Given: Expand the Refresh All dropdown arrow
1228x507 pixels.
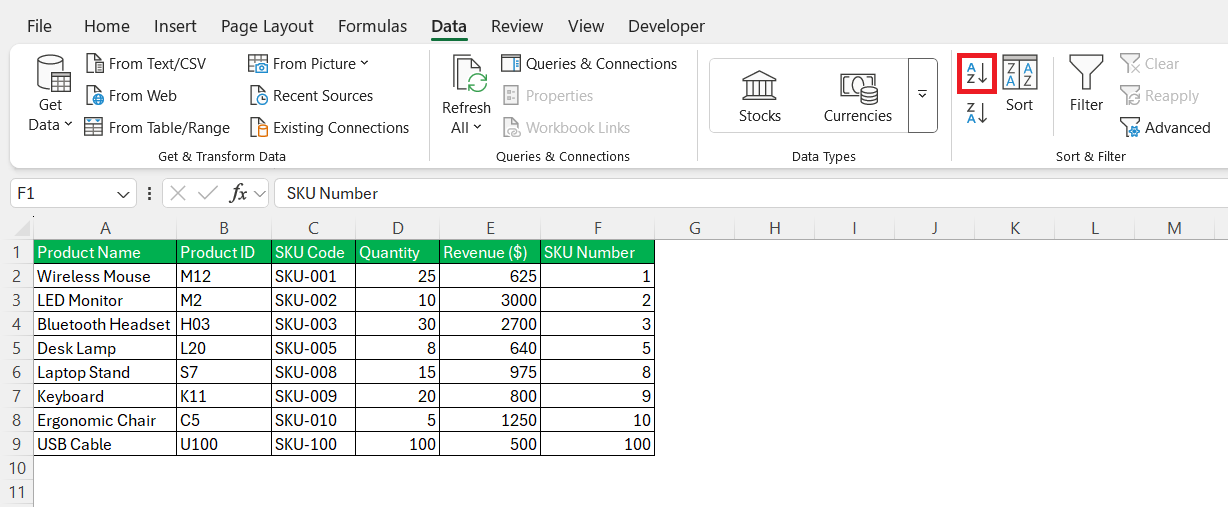Looking at the screenshot, I should (467, 127).
